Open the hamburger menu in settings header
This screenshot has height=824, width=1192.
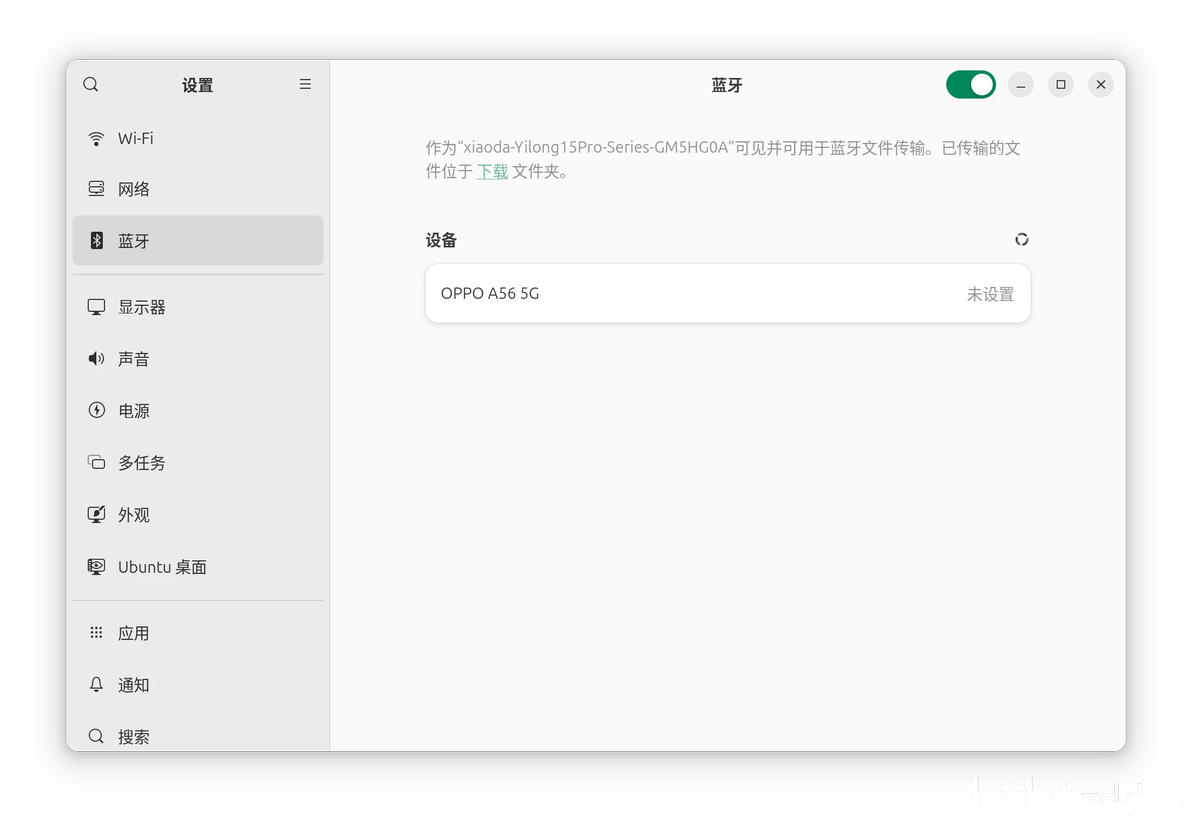pos(305,84)
